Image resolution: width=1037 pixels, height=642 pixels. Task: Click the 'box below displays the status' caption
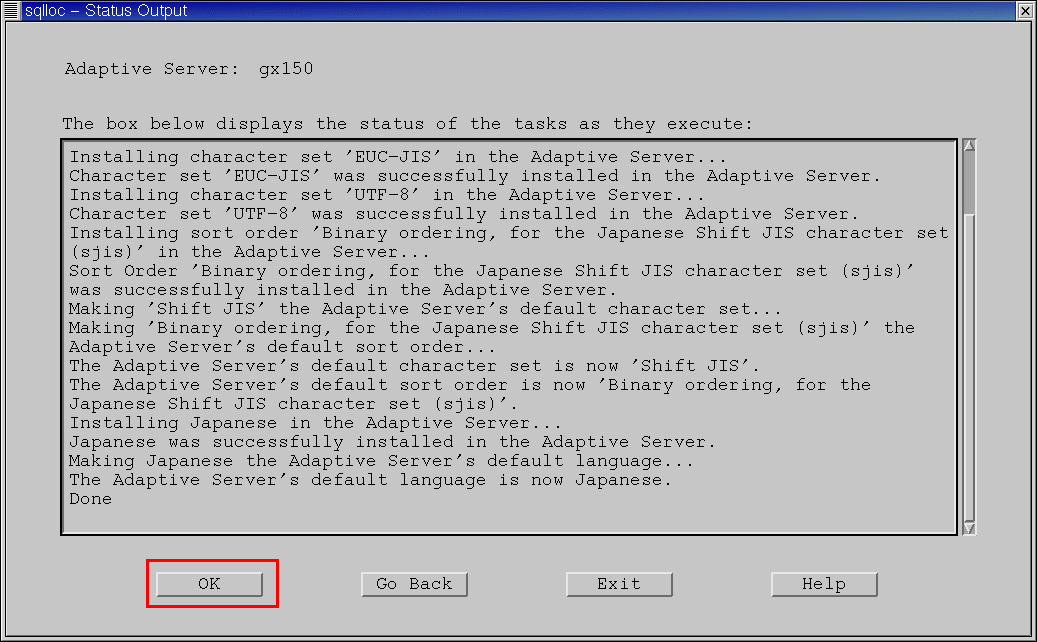407,124
